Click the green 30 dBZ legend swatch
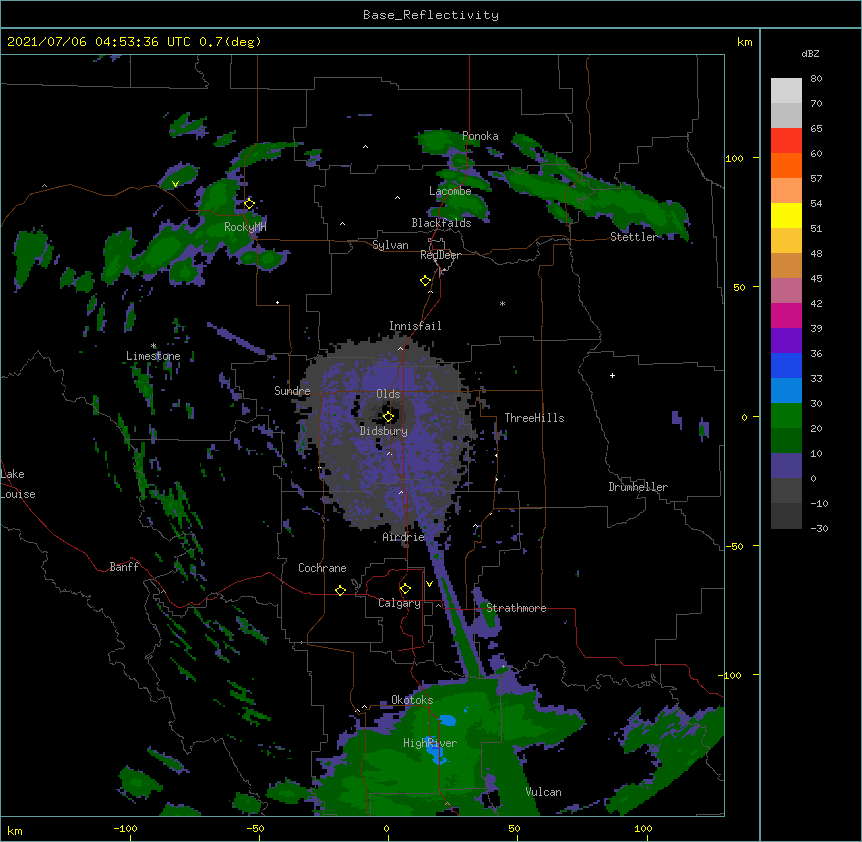The image size is (862, 842). pos(786,416)
